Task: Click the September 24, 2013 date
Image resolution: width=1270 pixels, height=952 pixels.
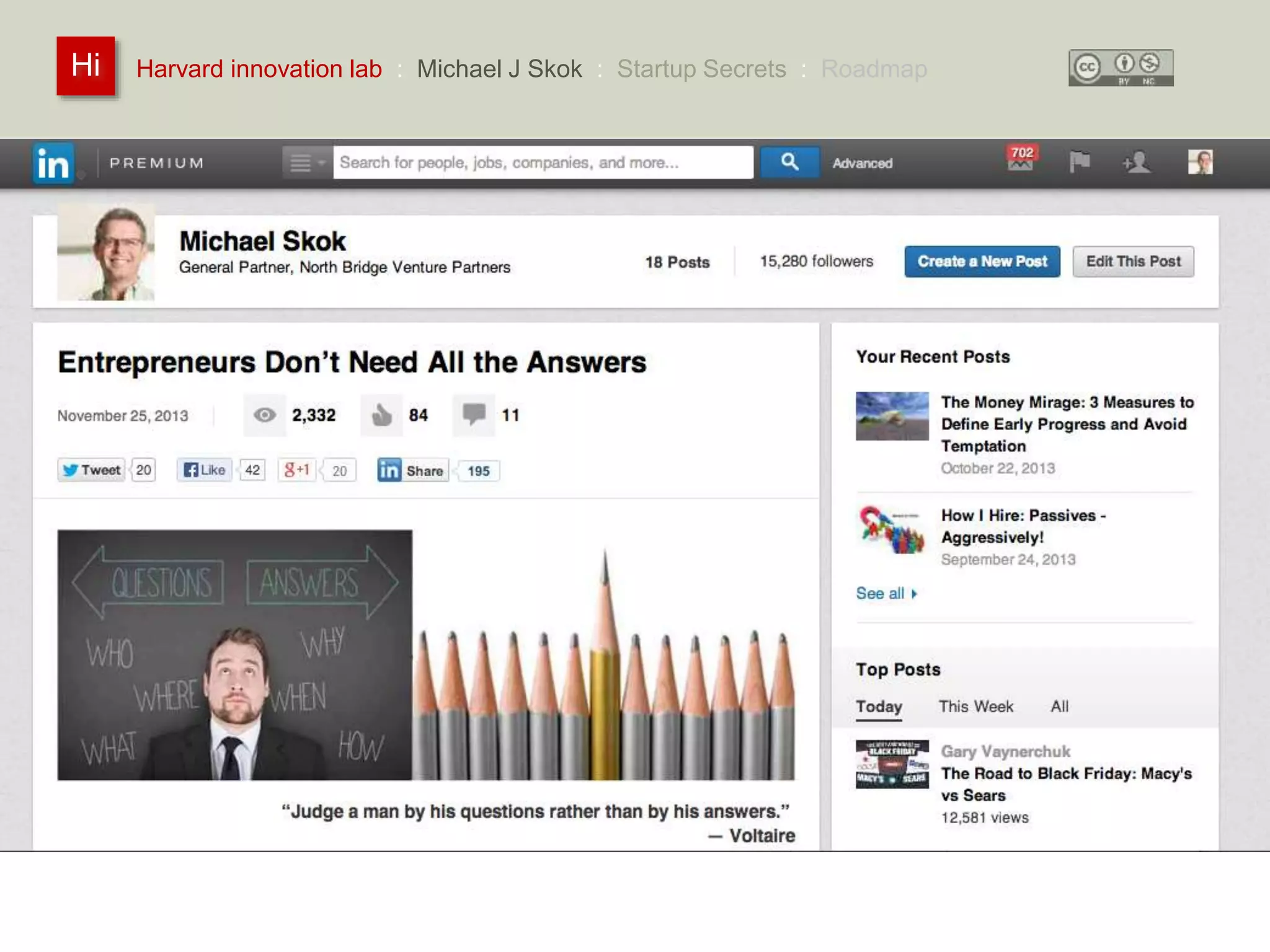Action: point(1008,560)
